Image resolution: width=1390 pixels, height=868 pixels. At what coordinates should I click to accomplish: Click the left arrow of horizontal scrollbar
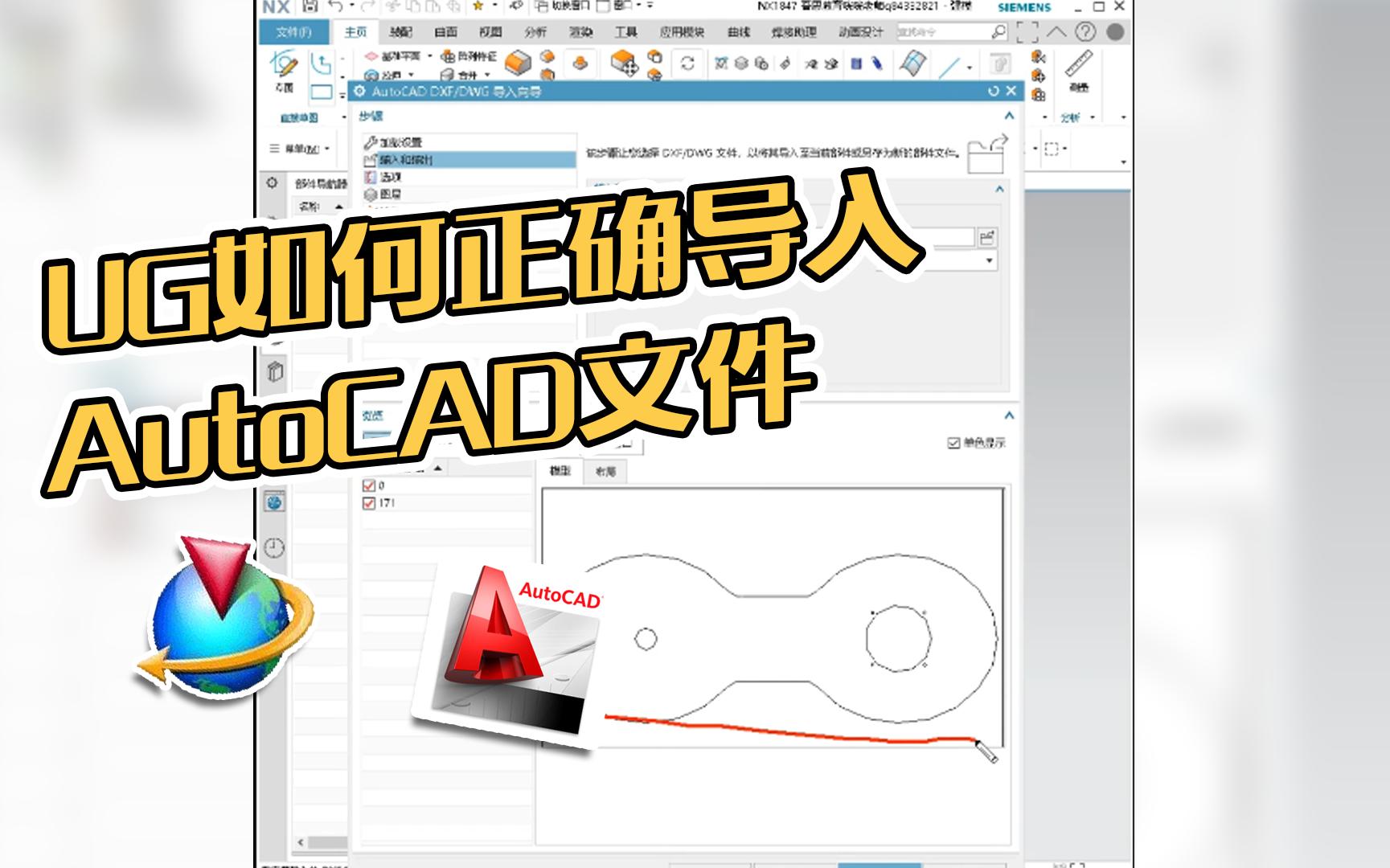click(301, 842)
